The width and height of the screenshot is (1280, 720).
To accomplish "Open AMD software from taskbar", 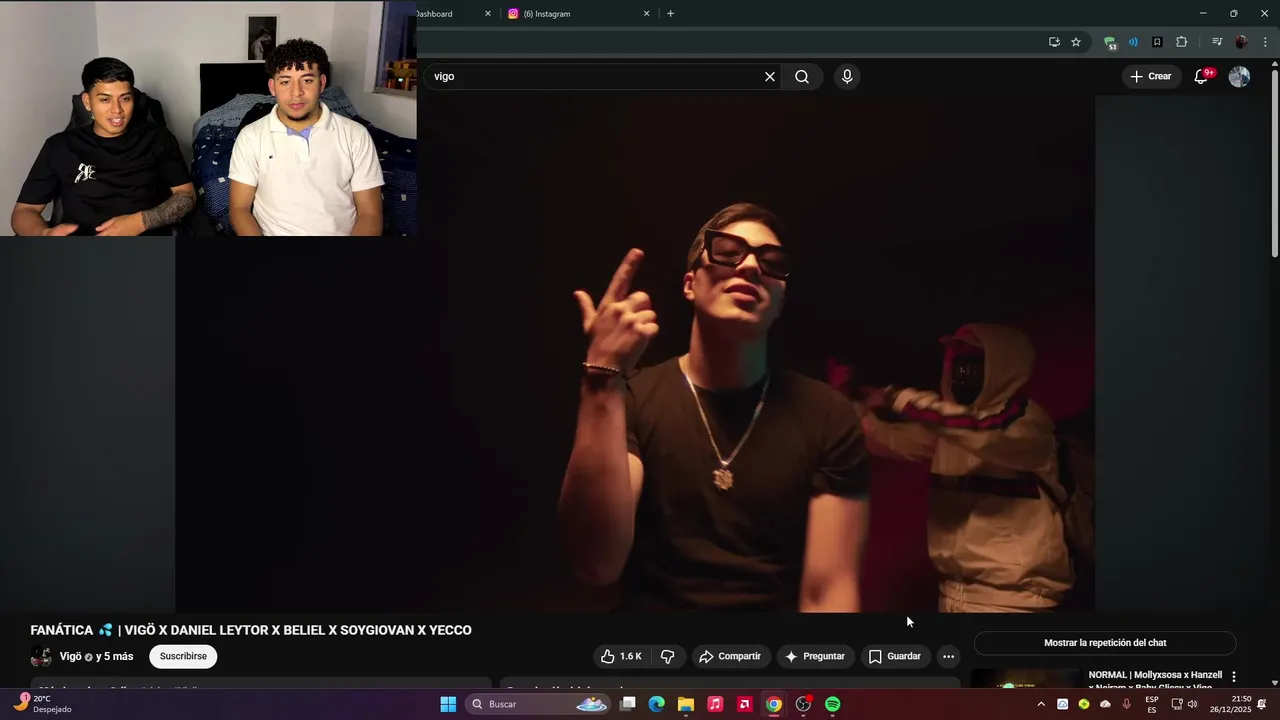I will pos(744,704).
